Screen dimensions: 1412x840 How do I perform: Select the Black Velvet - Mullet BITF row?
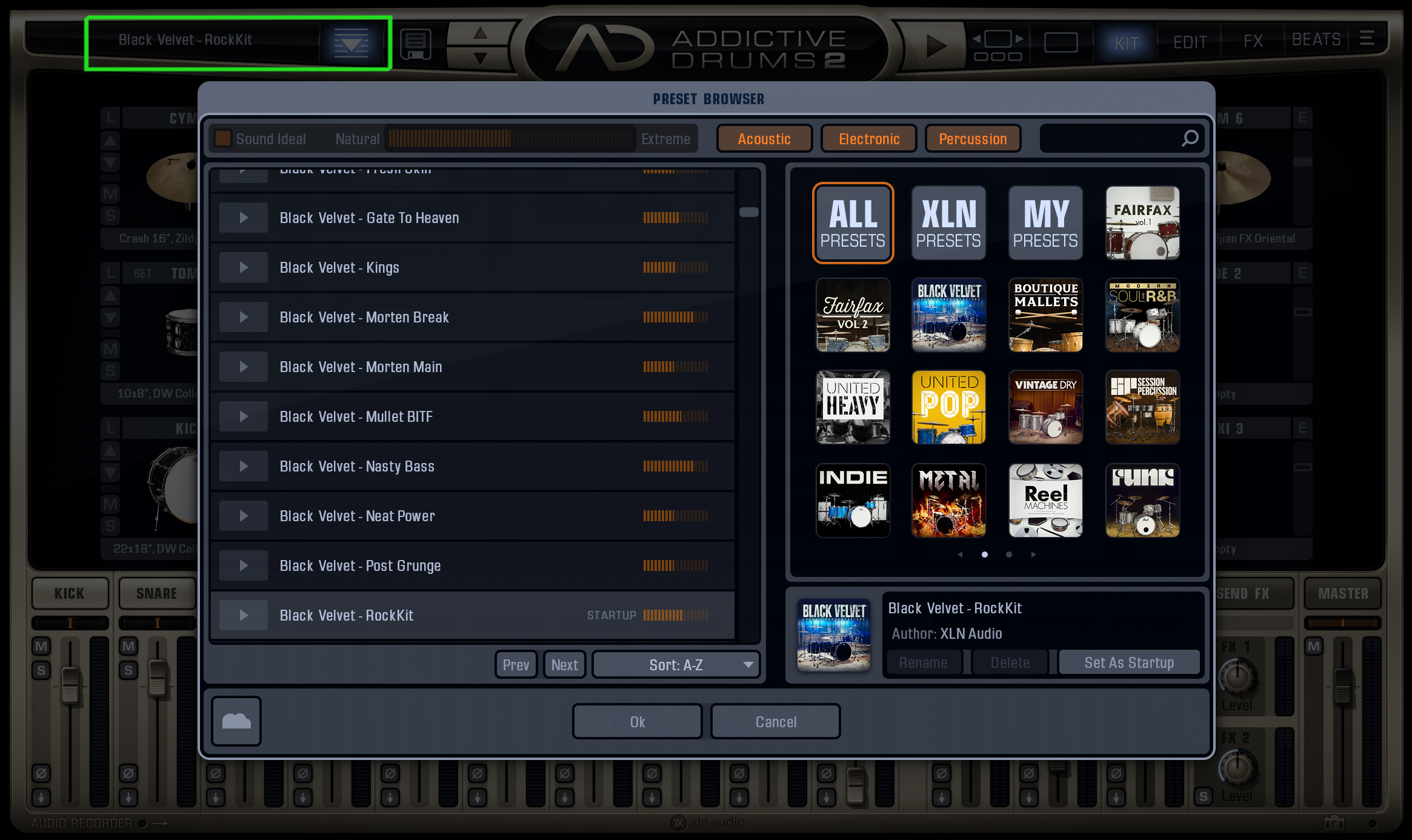(x=473, y=416)
